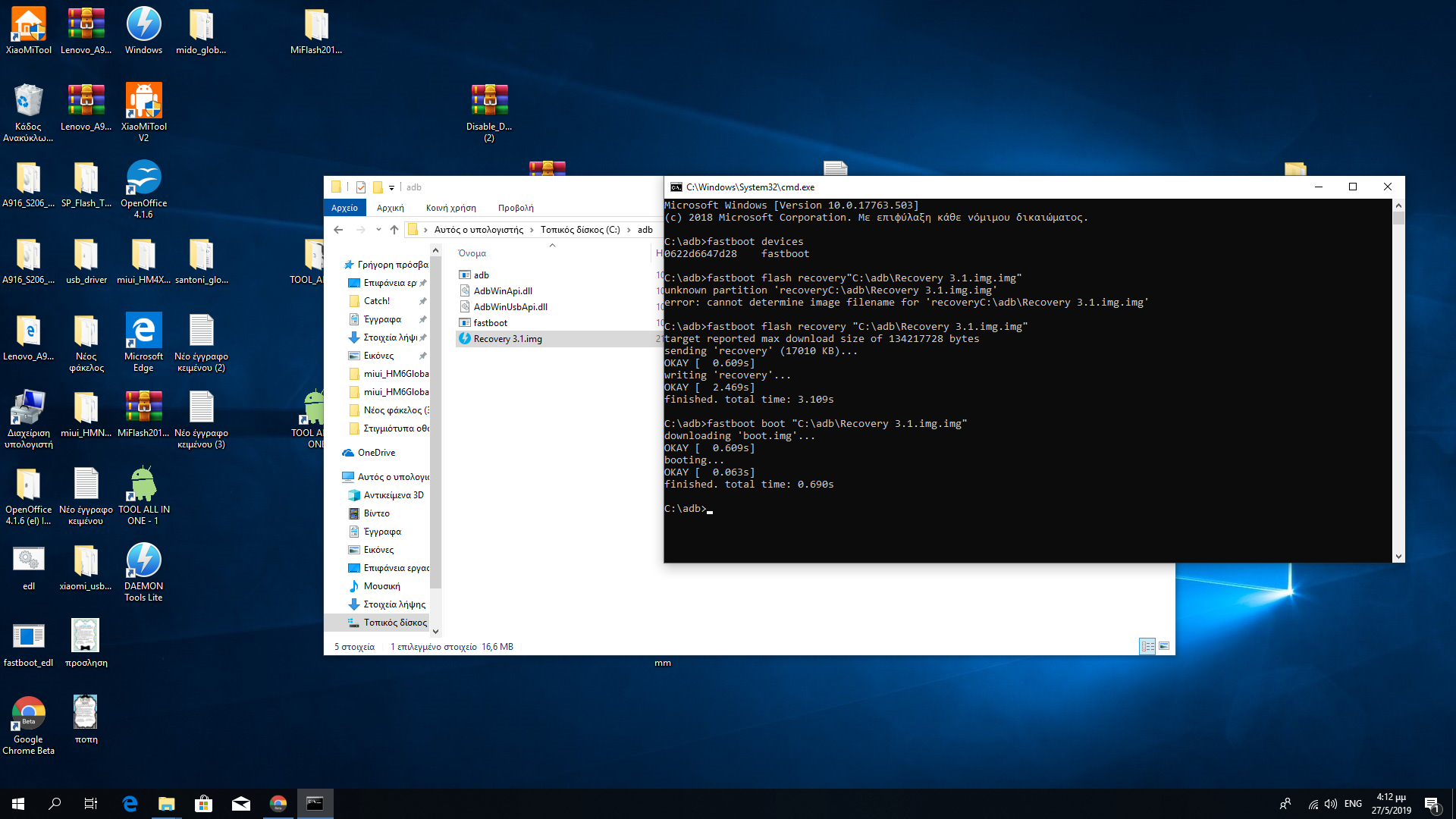Viewport: 1456px width, 819px height.
Task: Select OneDrive in the navigation pane
Action: pos(376,453)
